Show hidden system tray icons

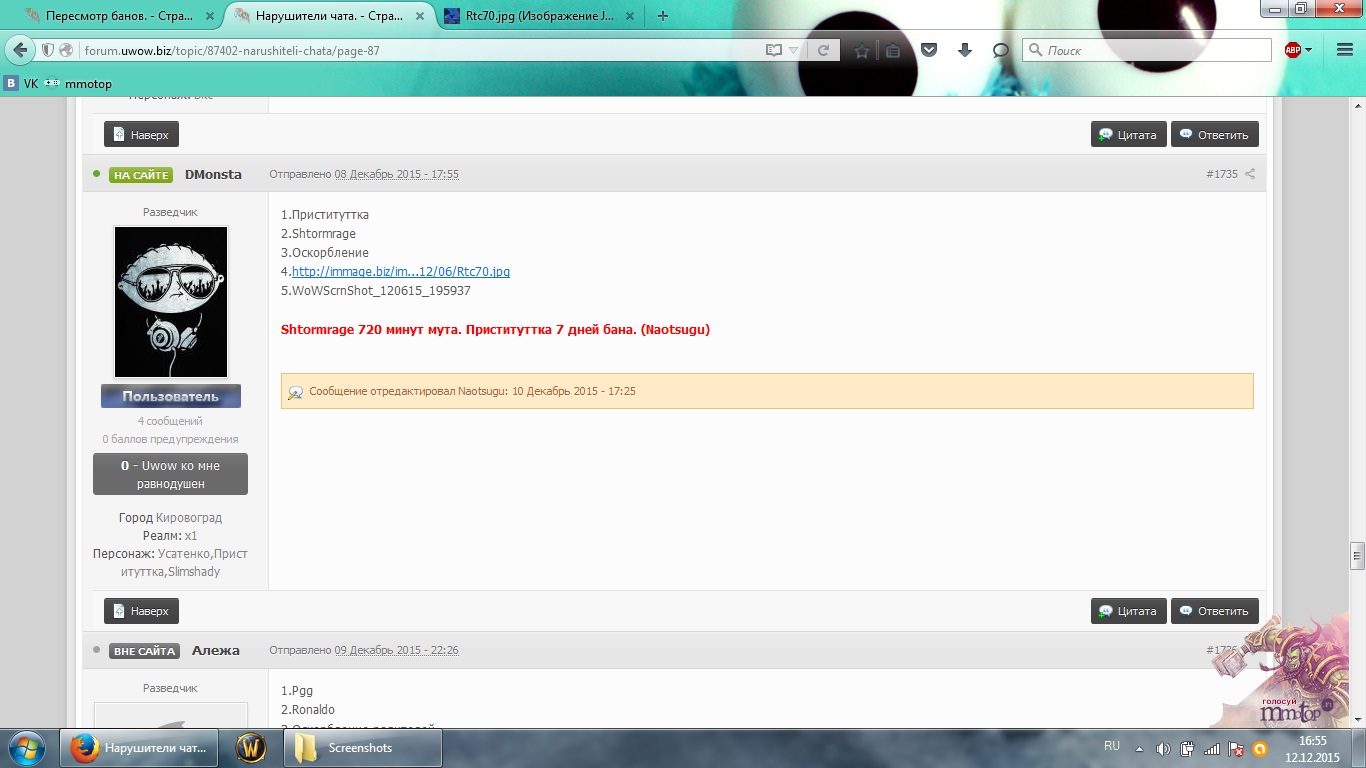click(1139, 748)
